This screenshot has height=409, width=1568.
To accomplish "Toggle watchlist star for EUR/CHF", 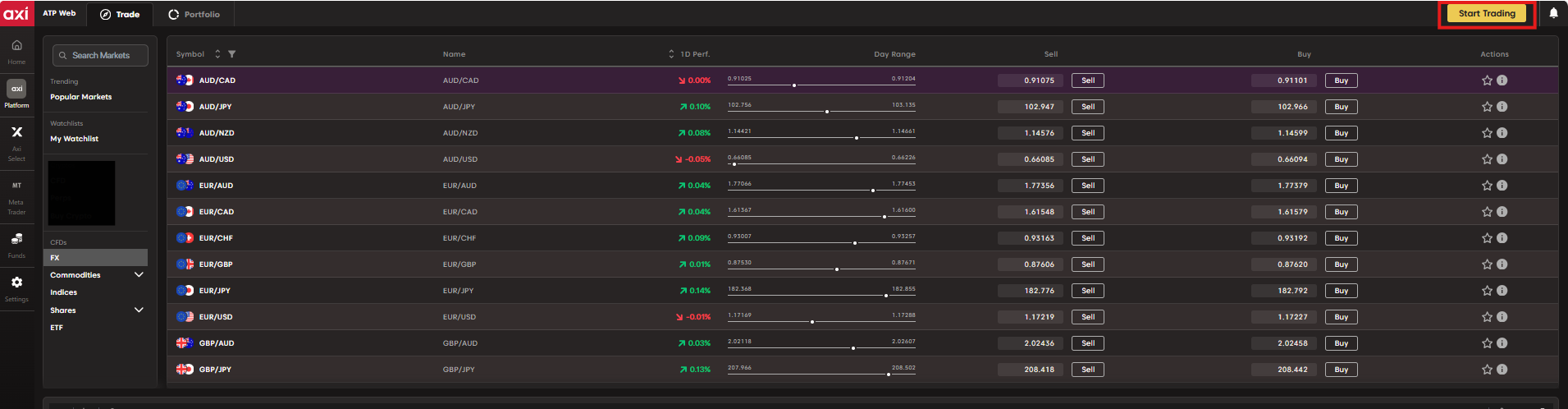I will (1487, 238).
